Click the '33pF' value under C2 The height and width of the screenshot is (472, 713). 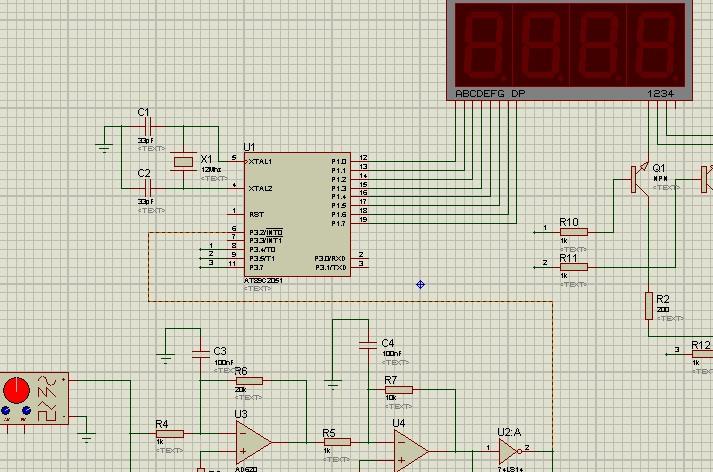point(146,201)
